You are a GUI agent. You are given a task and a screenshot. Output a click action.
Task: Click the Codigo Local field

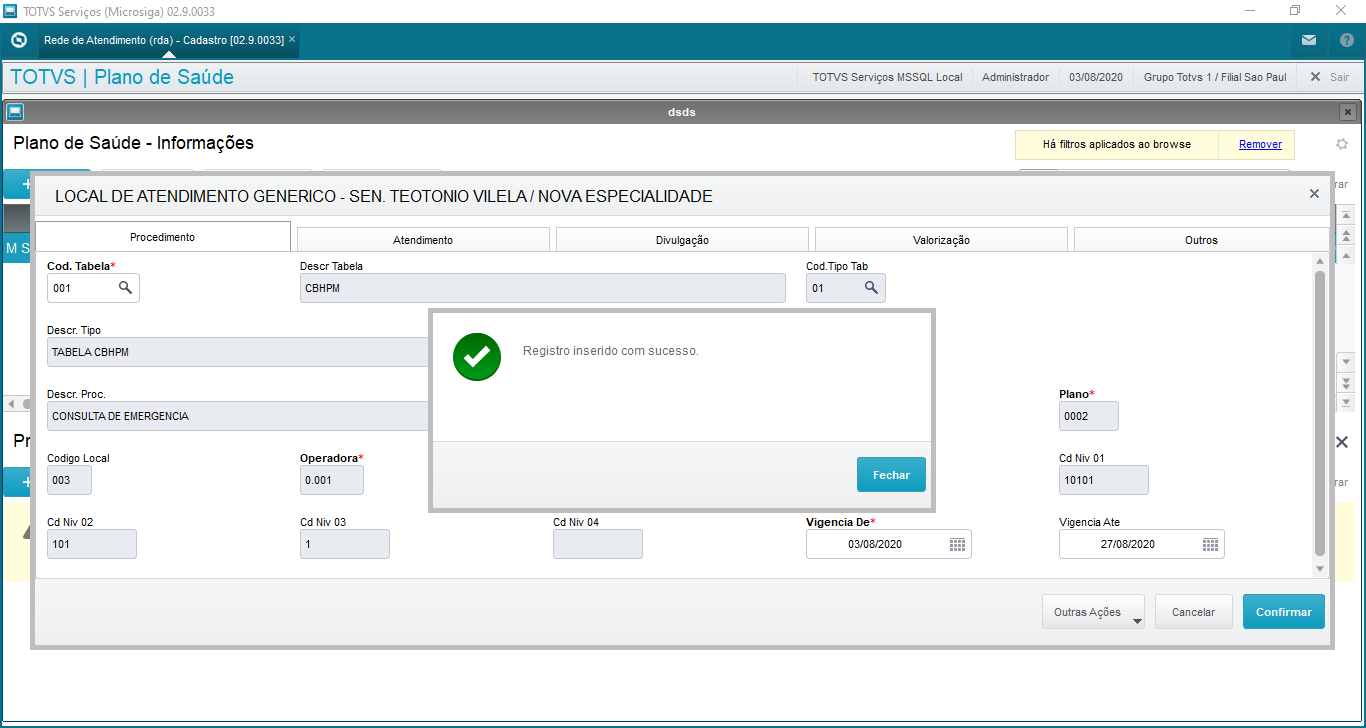pos(69,480)
